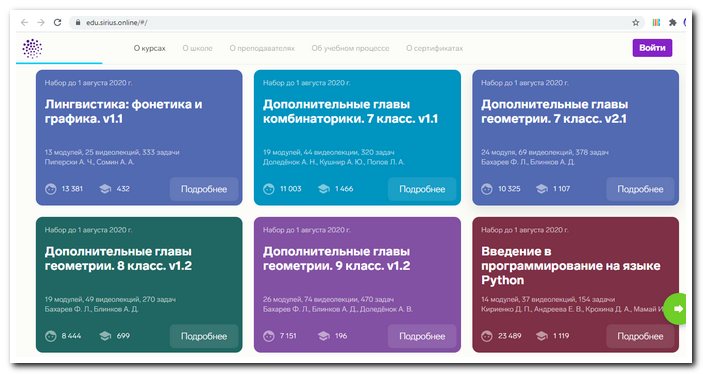703x374 pixels.
Task: Click the graduation cap icon on Python card
Action: [x=542, y=336]
